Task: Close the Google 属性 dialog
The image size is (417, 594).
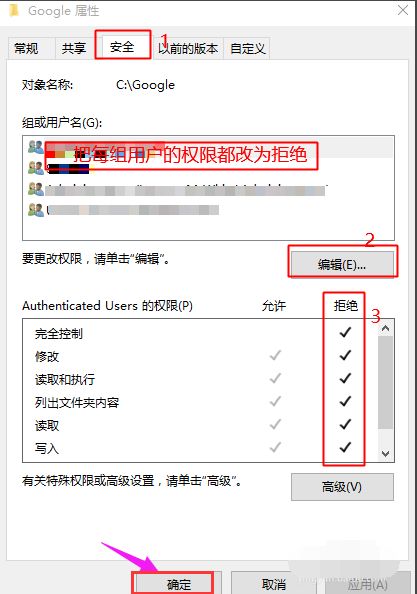Action: point(403,10)
